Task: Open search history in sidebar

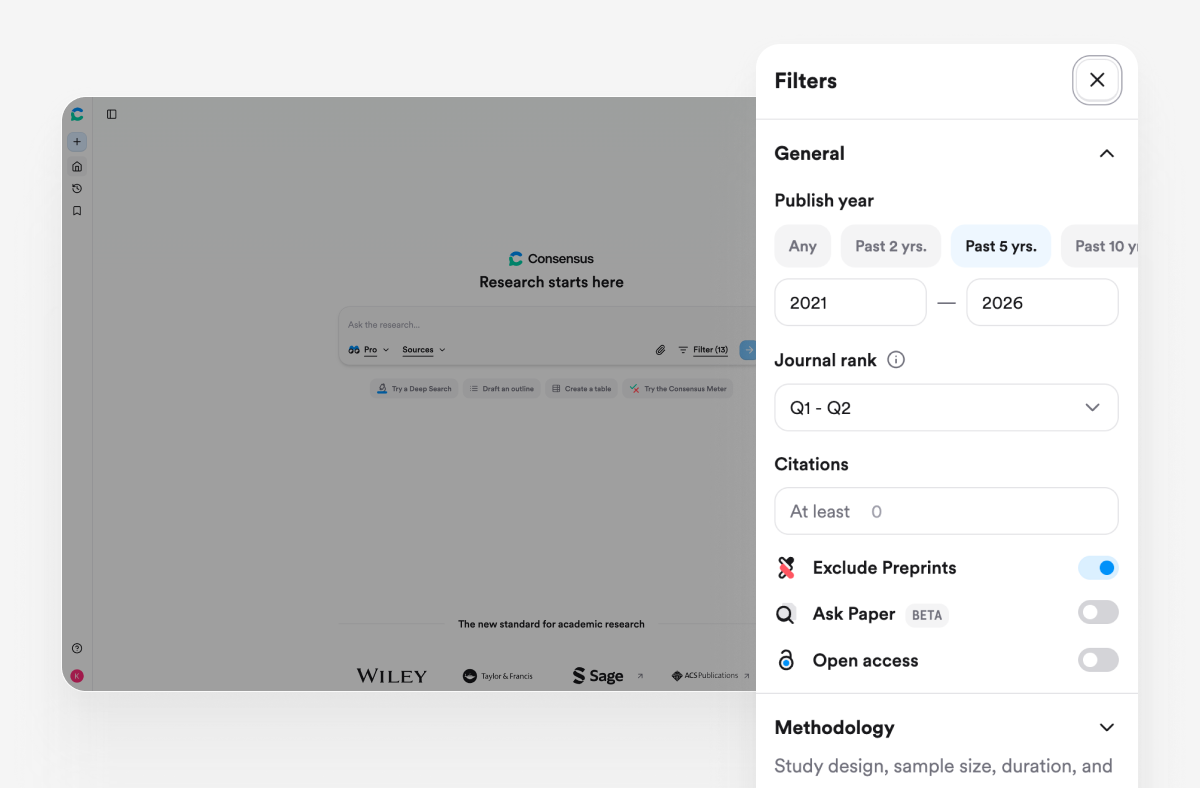Action: (x=77, y=188)
